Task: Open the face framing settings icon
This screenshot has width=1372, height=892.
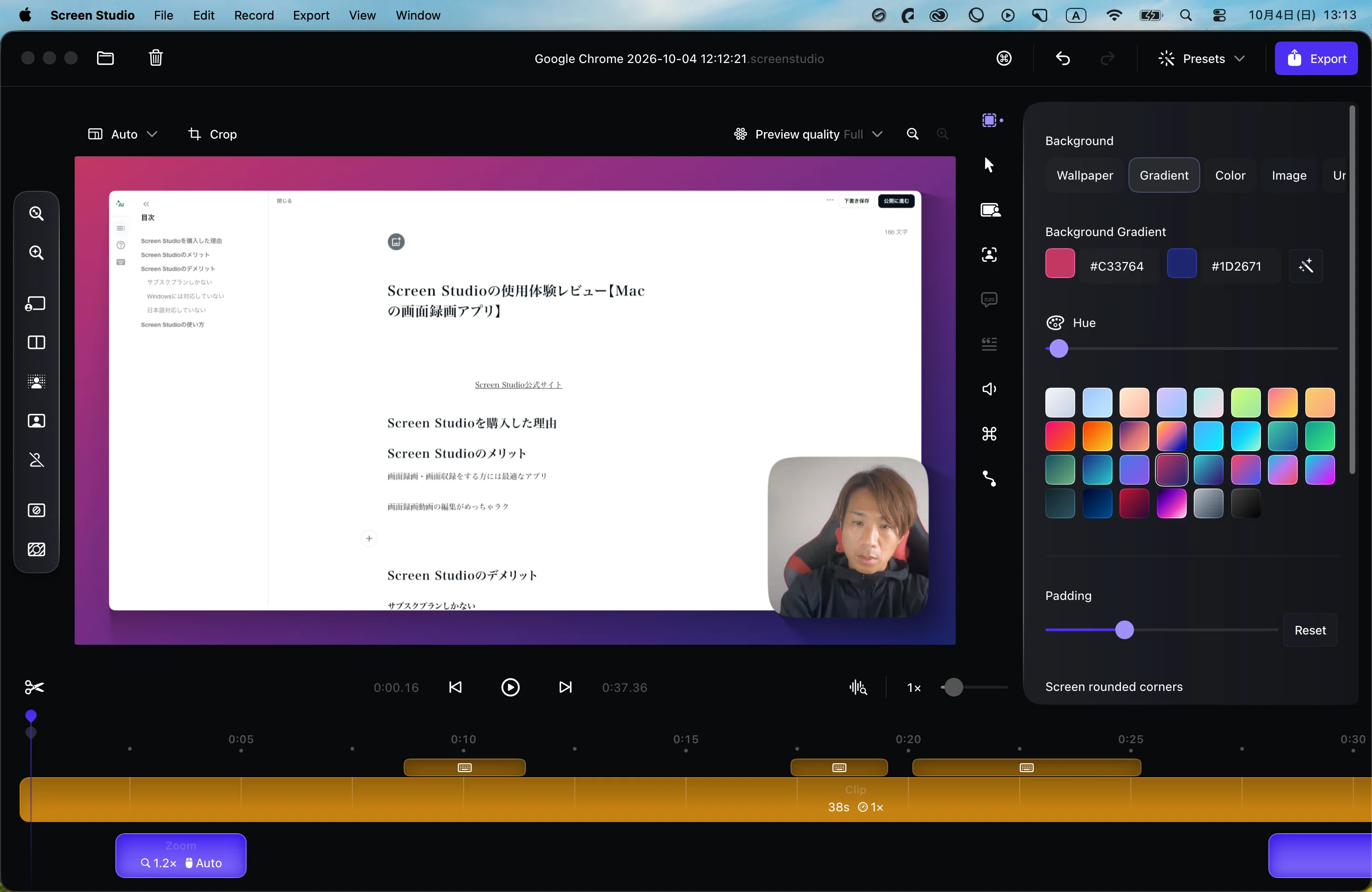Action: pos(989,255)
